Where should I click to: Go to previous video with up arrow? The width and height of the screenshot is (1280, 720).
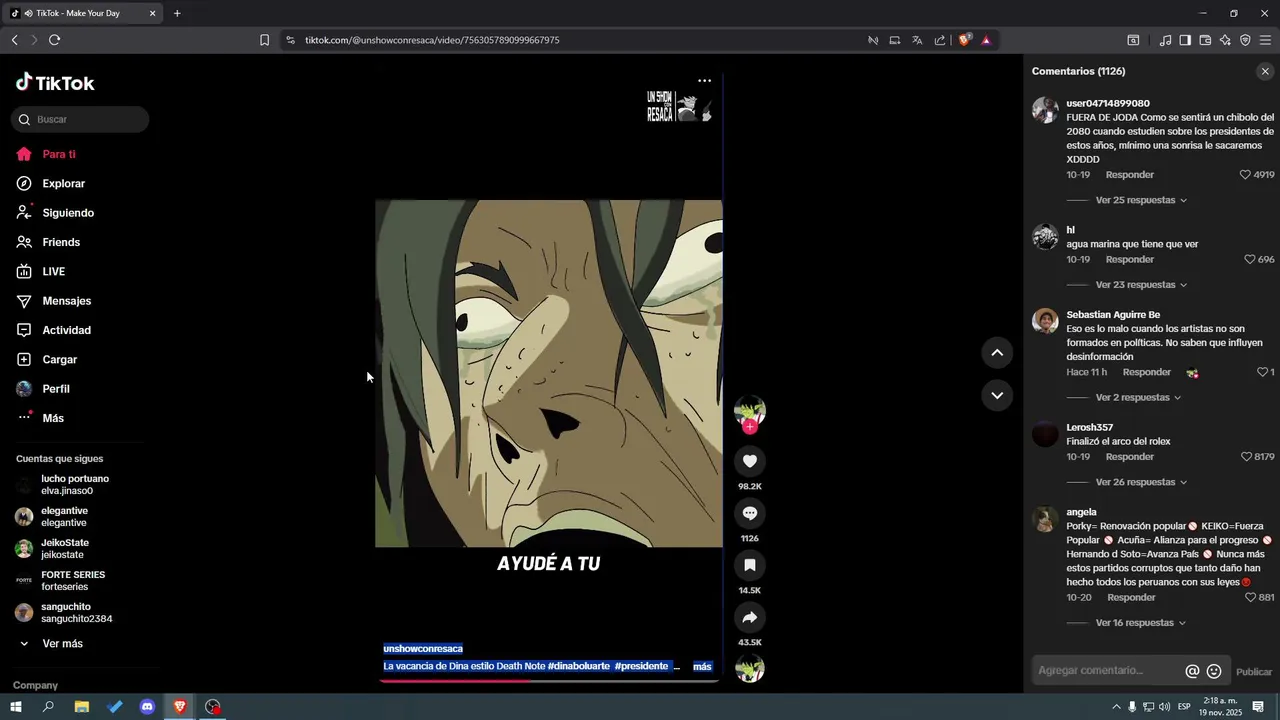point(997,353)
